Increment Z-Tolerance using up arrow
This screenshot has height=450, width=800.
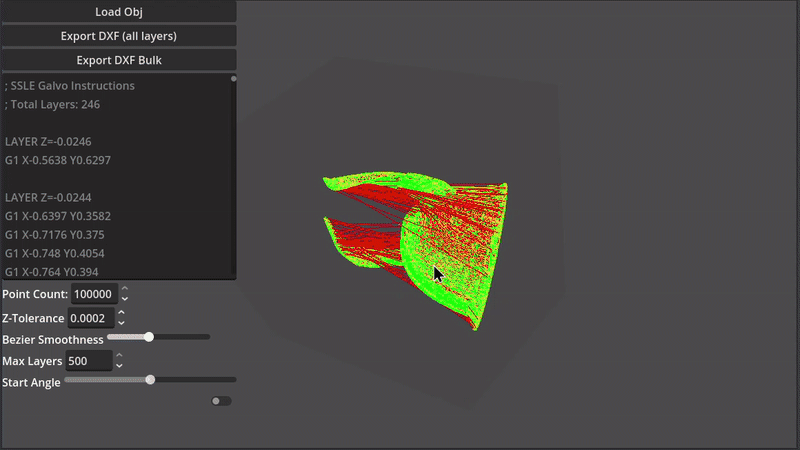point(121,313)
